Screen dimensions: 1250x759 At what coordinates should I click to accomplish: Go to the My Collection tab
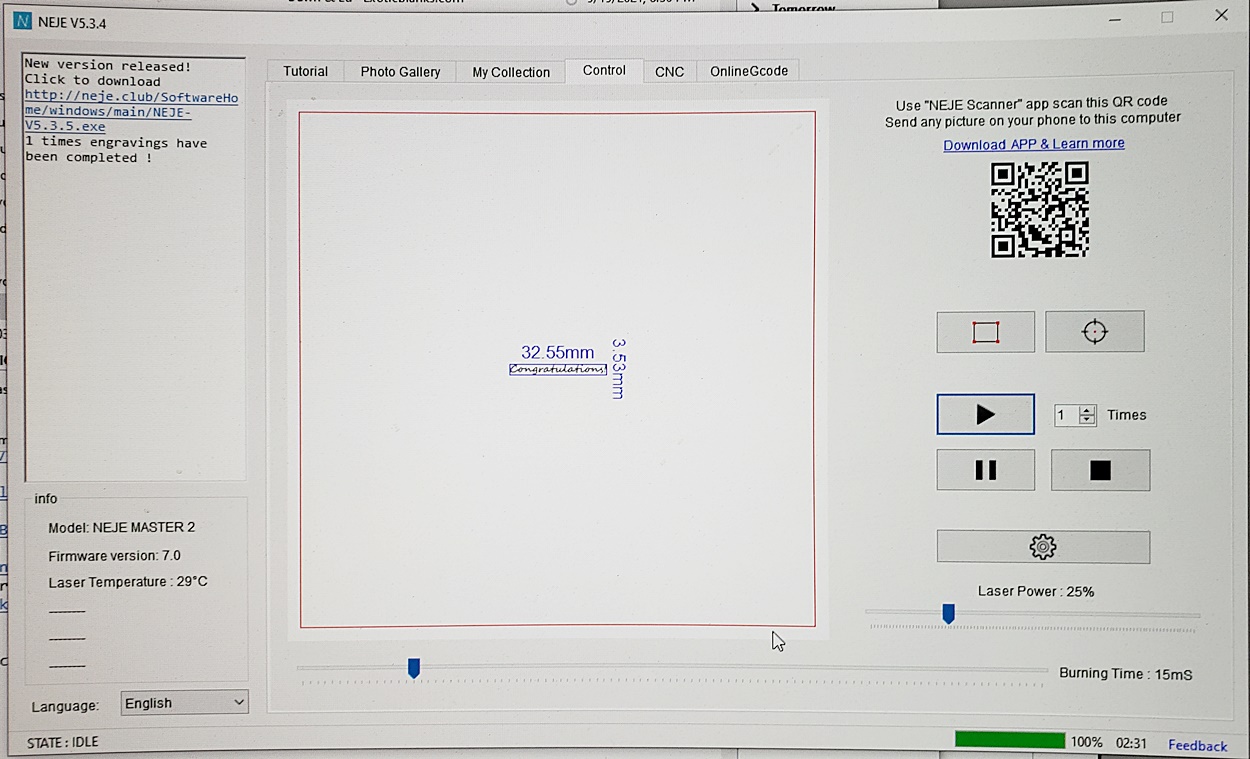click(x=511, y=72)
